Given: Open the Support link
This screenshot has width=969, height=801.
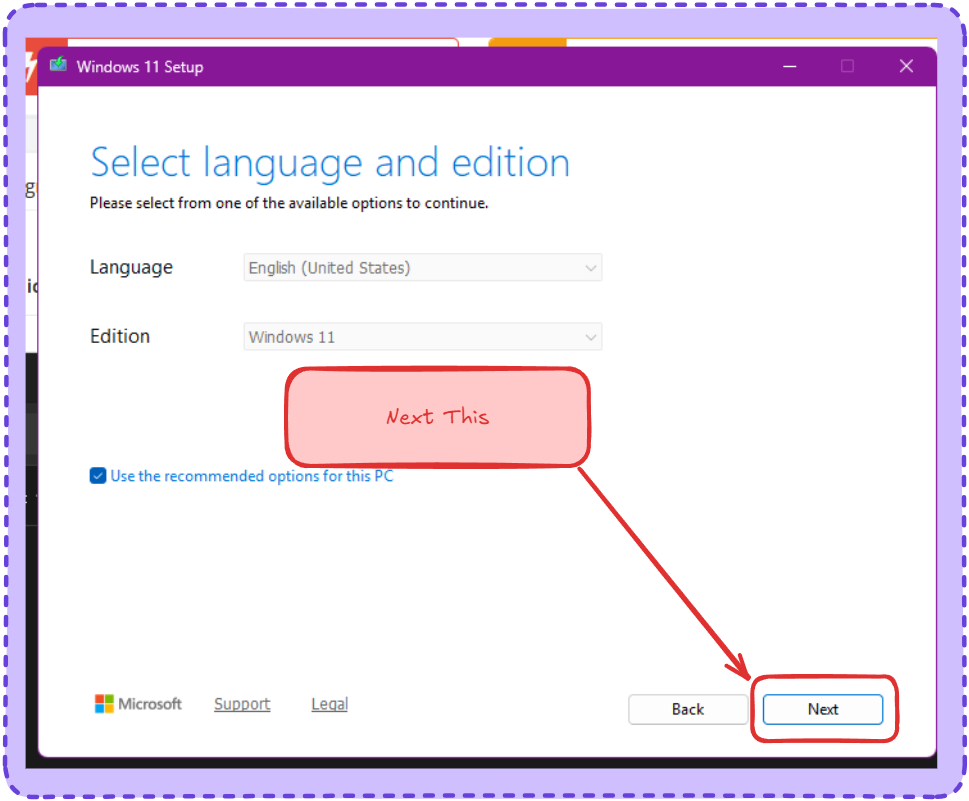Looking at the screenshot, I should tap(242, 704).
